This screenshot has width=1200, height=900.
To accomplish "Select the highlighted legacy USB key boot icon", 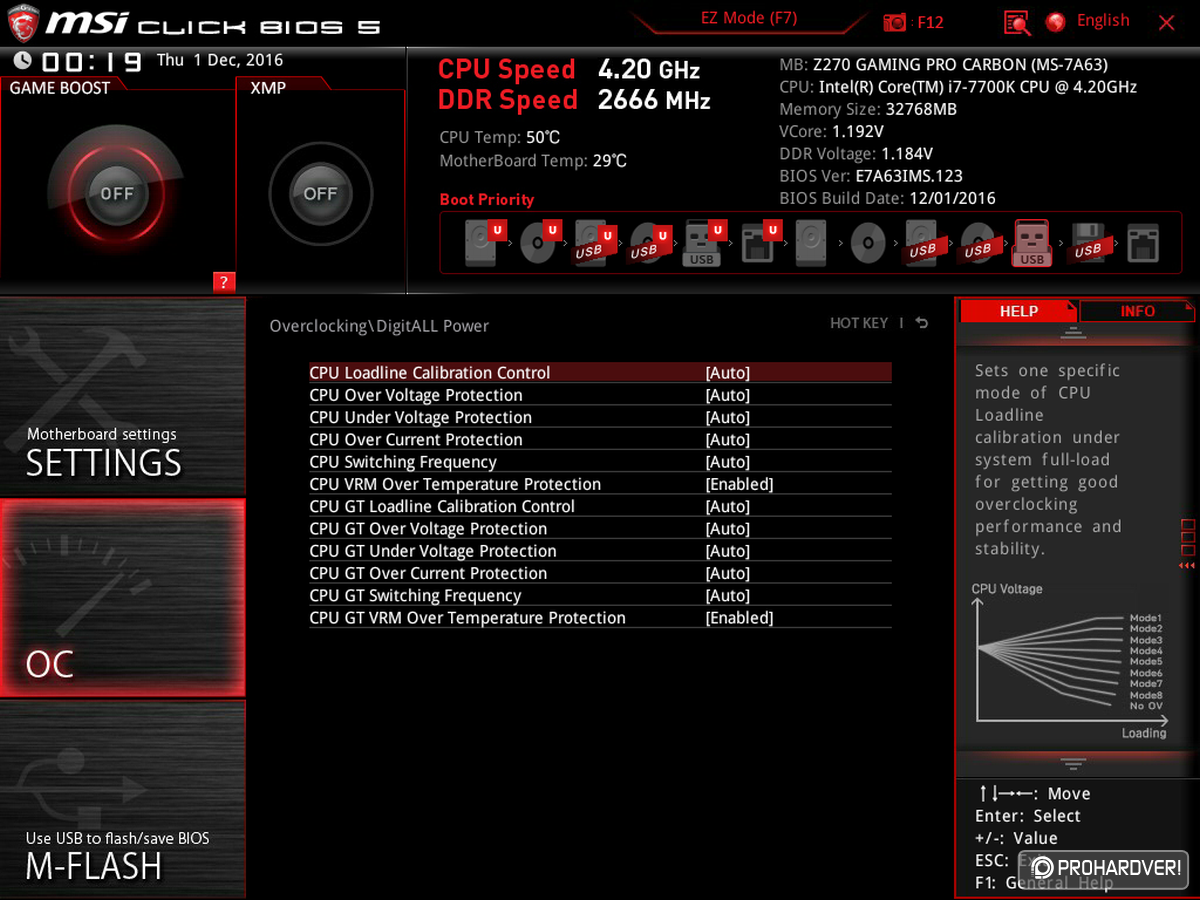I will pyautogui.click(x=1032, y=244).
